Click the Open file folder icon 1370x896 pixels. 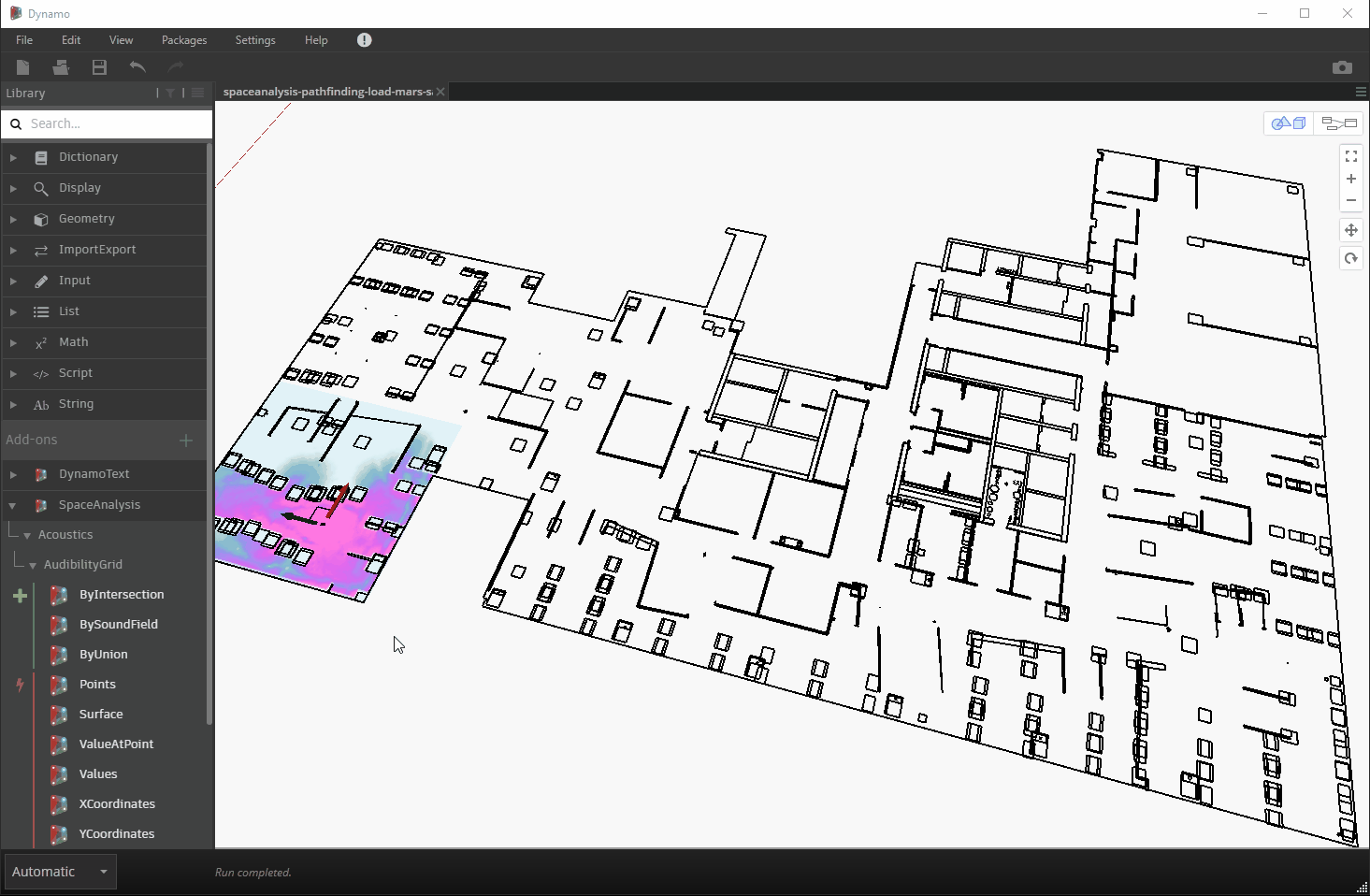pos(61,67)
